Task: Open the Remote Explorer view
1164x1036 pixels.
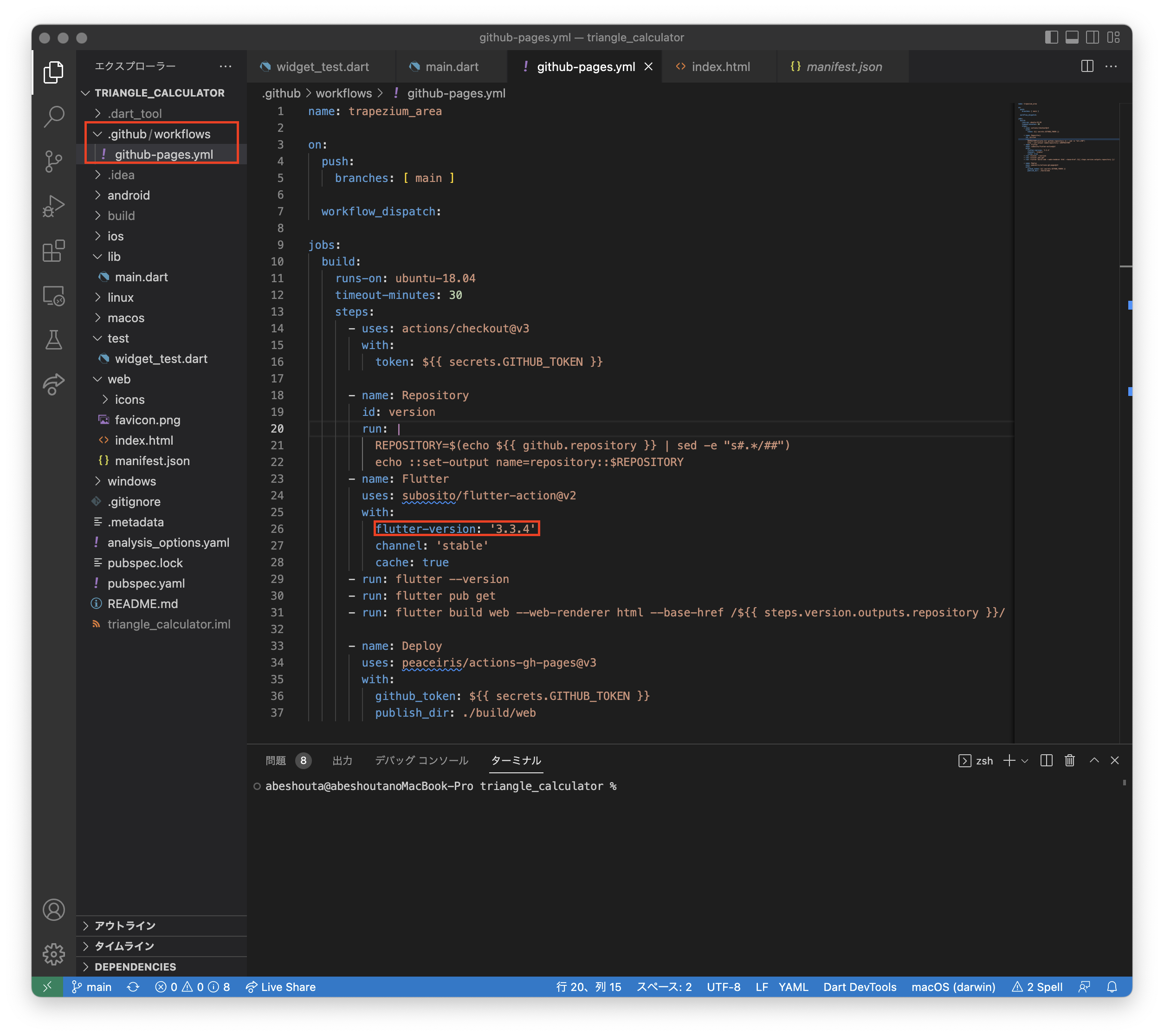Action: pos(54,297)
